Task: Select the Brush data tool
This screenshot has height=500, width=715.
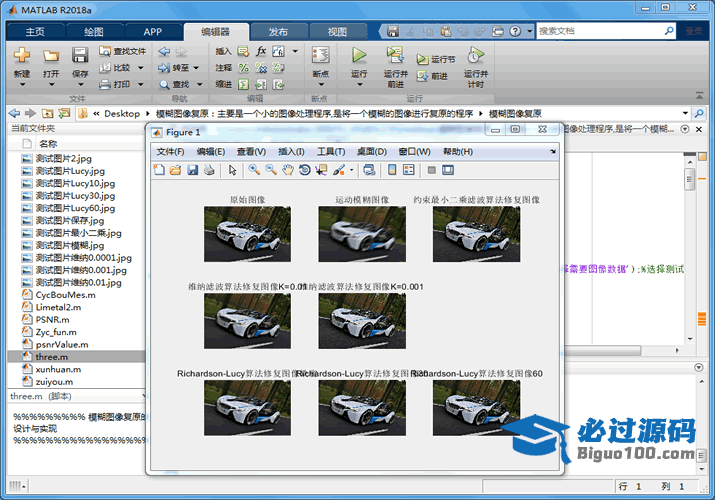Action: tap(338, 170)
